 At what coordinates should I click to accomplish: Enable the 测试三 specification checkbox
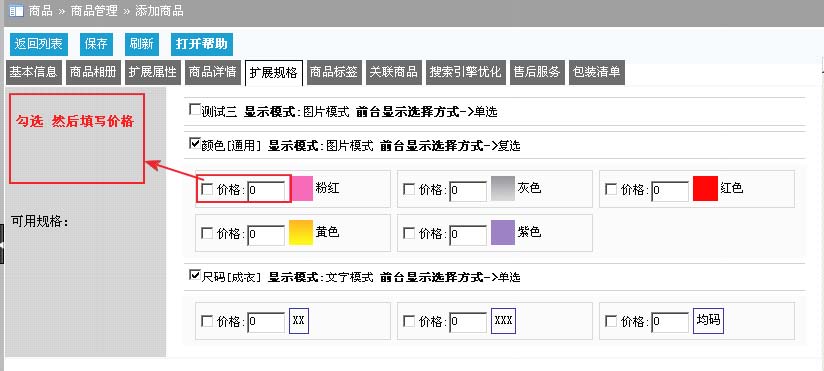(194, 110)
